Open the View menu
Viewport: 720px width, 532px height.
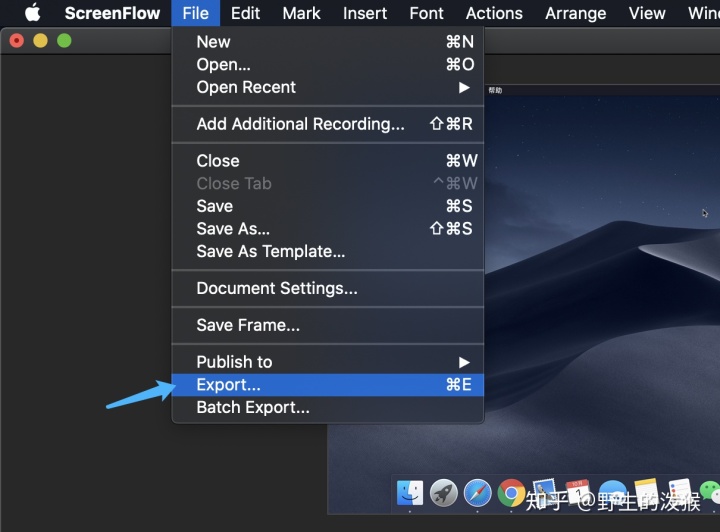click(647, 13)
